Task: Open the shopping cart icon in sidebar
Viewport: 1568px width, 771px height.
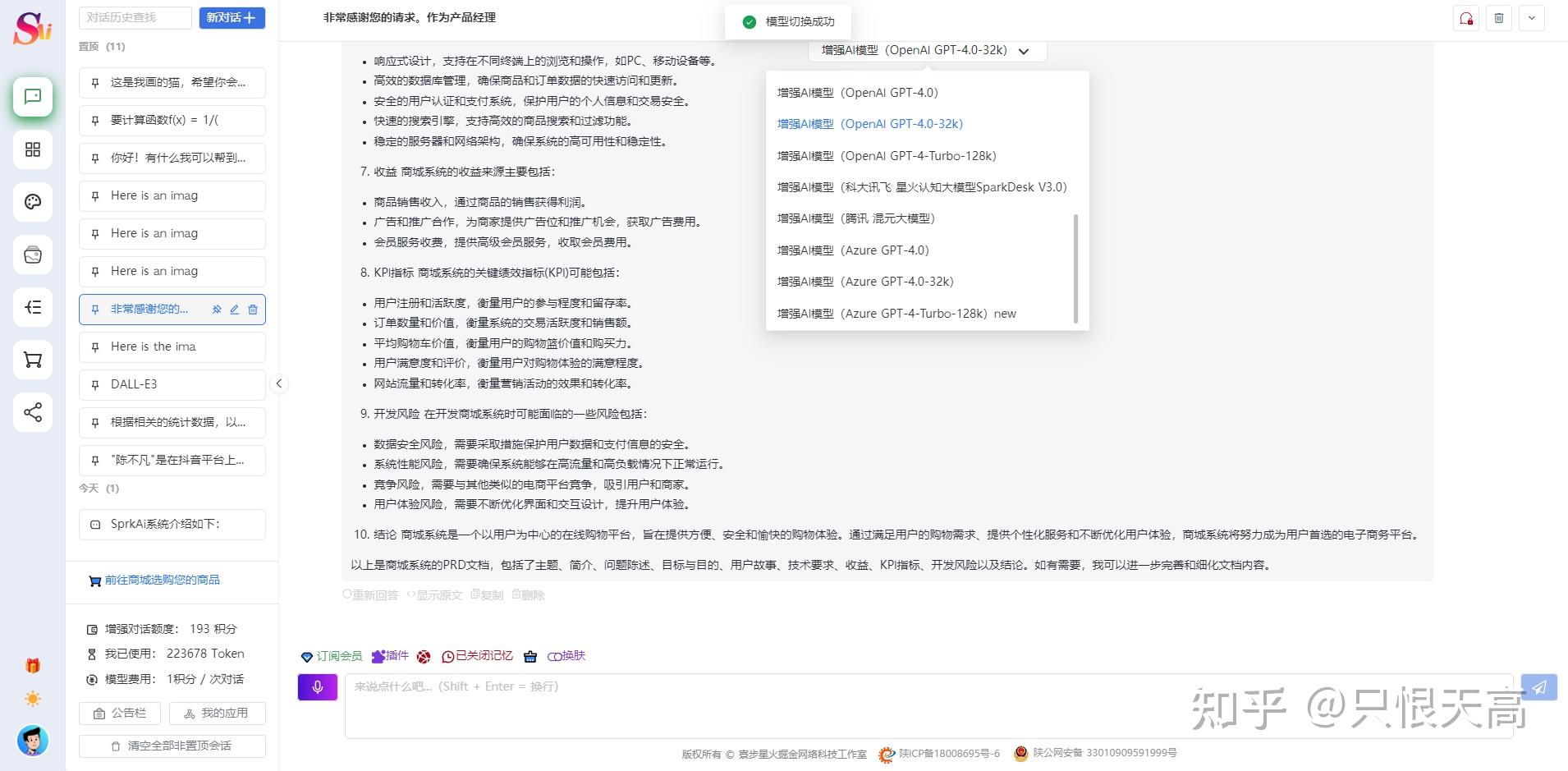Action: (x=32, y=360)
